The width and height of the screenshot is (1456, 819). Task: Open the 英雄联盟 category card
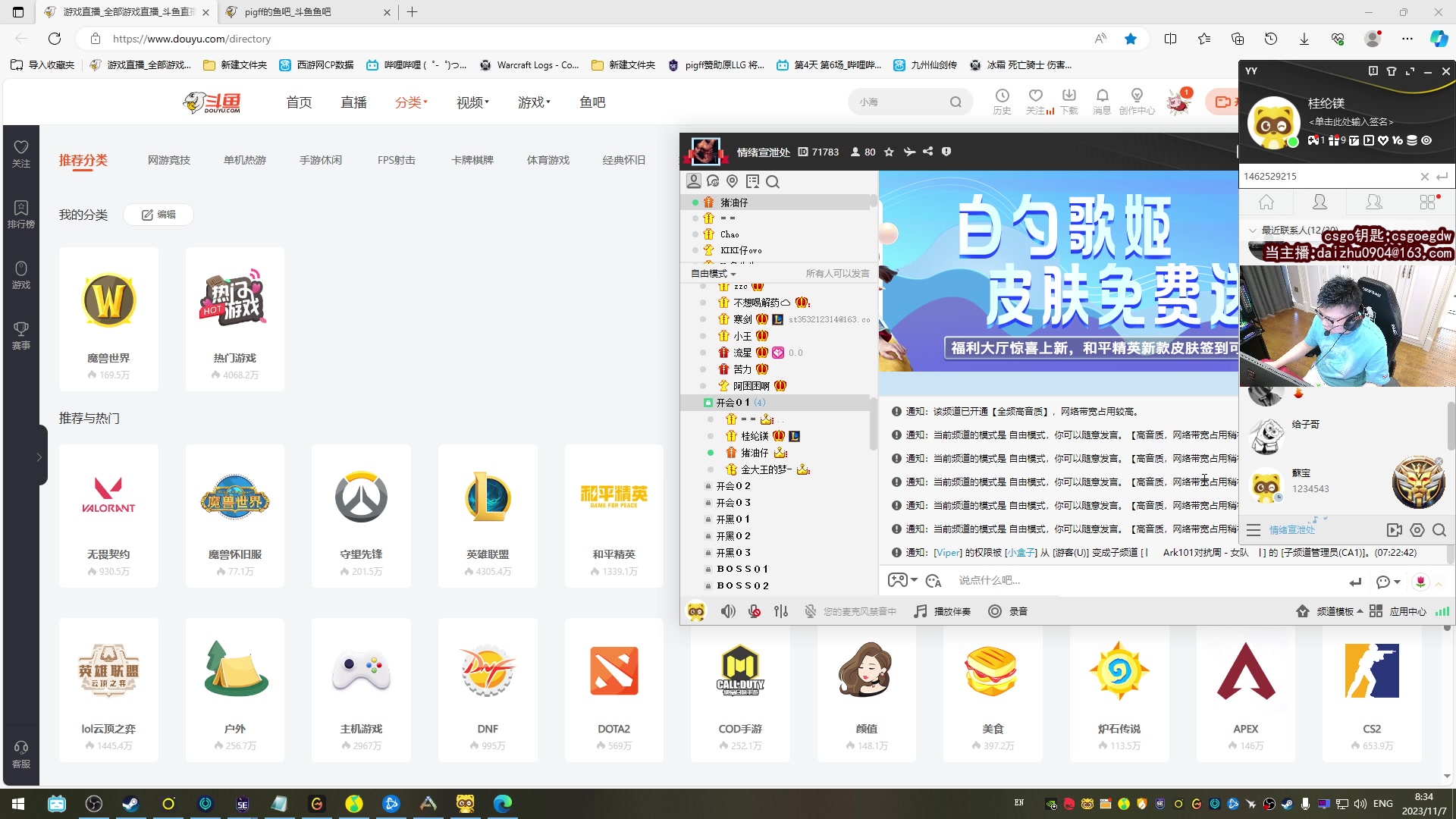[x=488, y=516]
